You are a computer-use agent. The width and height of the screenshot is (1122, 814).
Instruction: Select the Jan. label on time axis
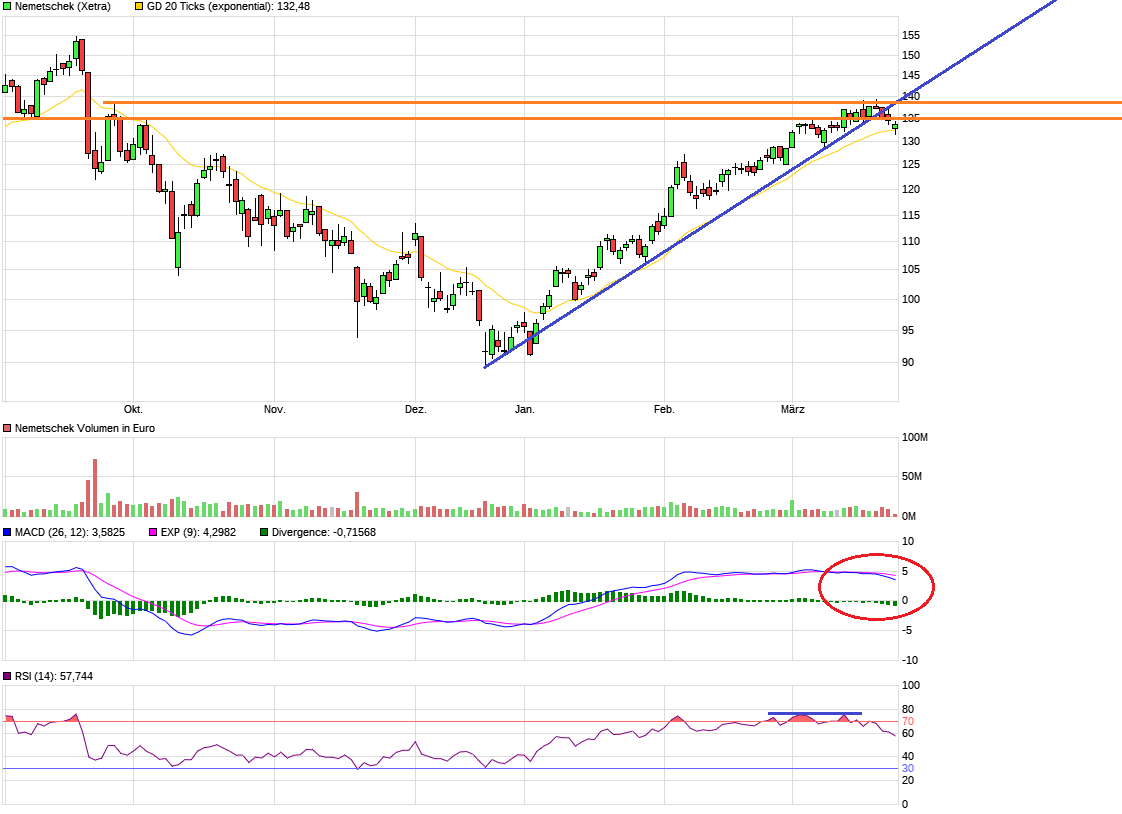click(524, 410)
